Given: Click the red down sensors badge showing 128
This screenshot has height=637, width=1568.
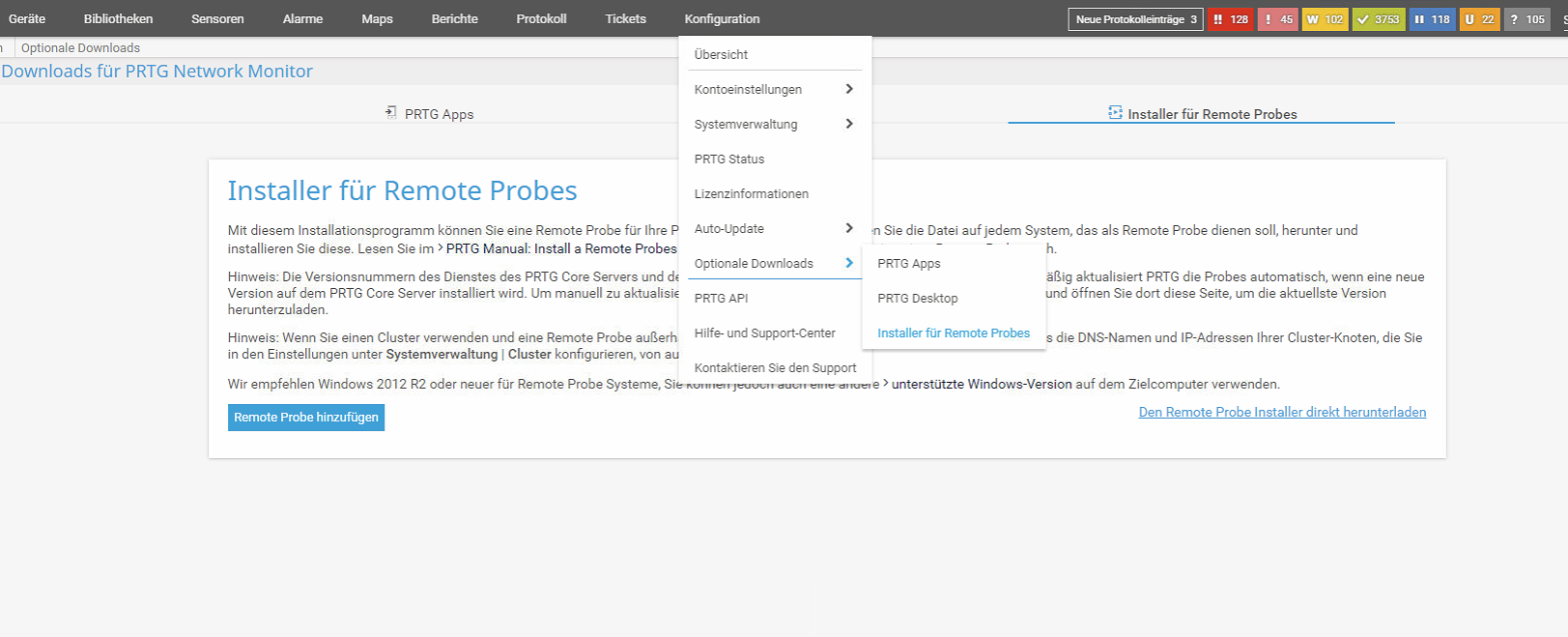Looking at the screenshot, I should [x=1230, y=19].
